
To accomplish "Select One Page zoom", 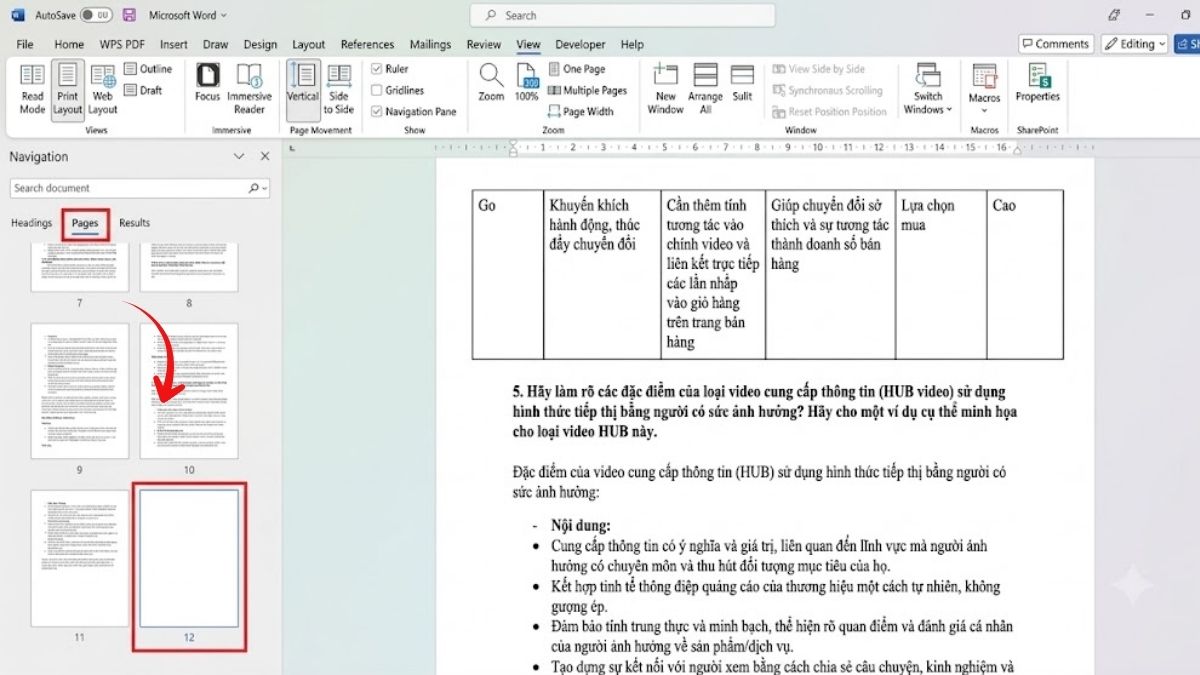I will [x=576, y=69].
